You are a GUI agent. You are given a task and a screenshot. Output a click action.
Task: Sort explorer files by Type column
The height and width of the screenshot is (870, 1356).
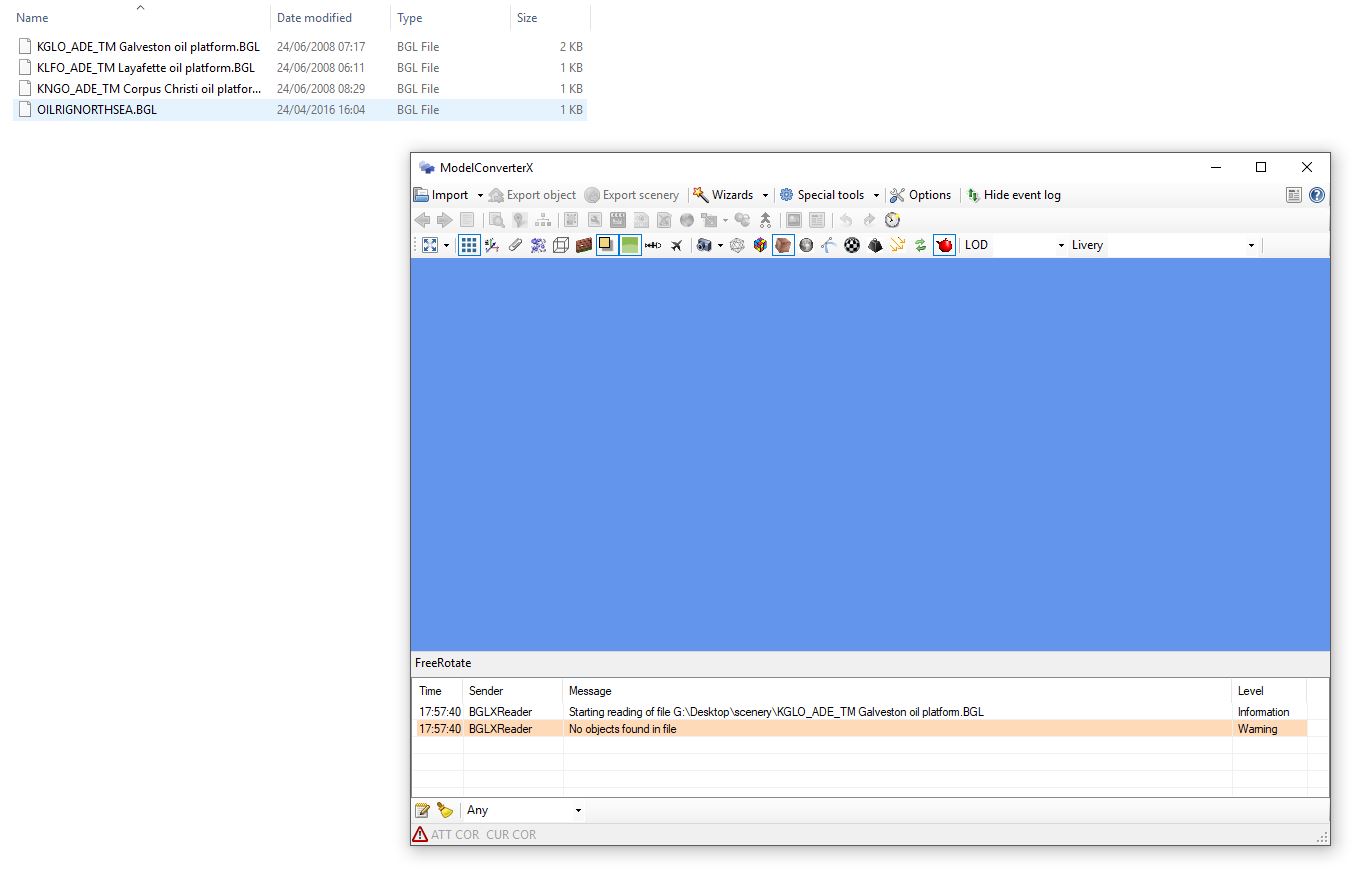point(450,17)
